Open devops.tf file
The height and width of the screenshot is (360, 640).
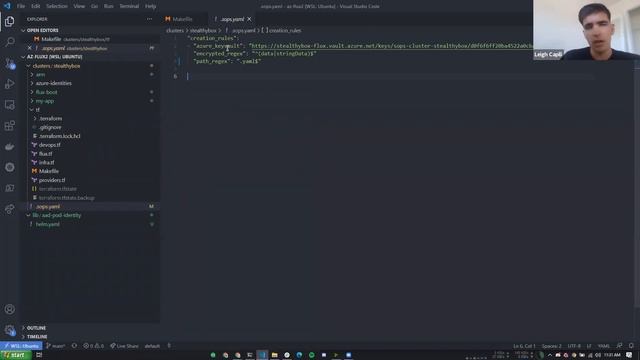49,145
